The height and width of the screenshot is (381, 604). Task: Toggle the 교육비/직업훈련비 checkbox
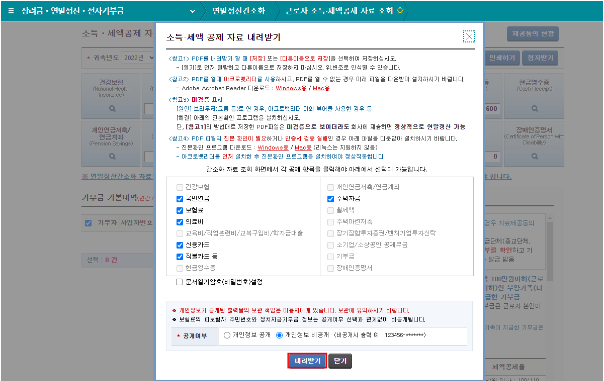pyautogui.click(x=179, y=233)
